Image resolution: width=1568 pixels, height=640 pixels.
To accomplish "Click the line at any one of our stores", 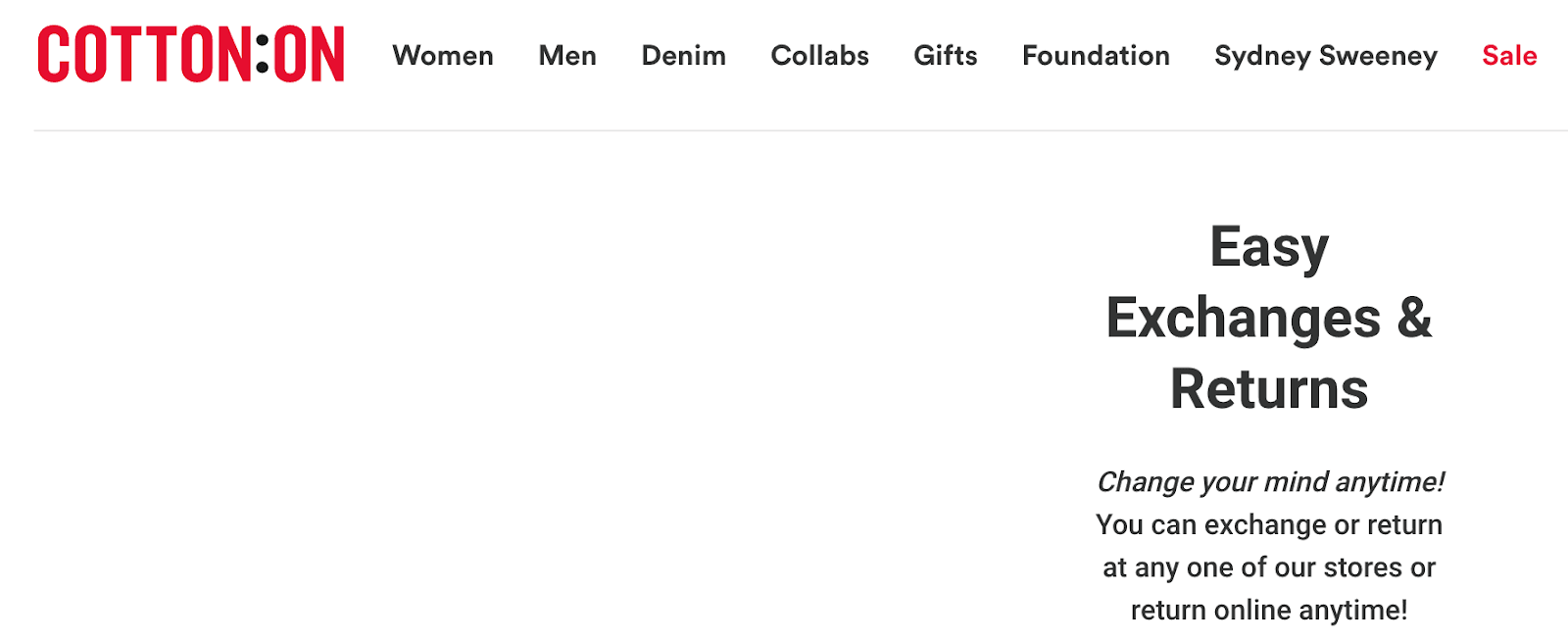I will (1269, 567).
